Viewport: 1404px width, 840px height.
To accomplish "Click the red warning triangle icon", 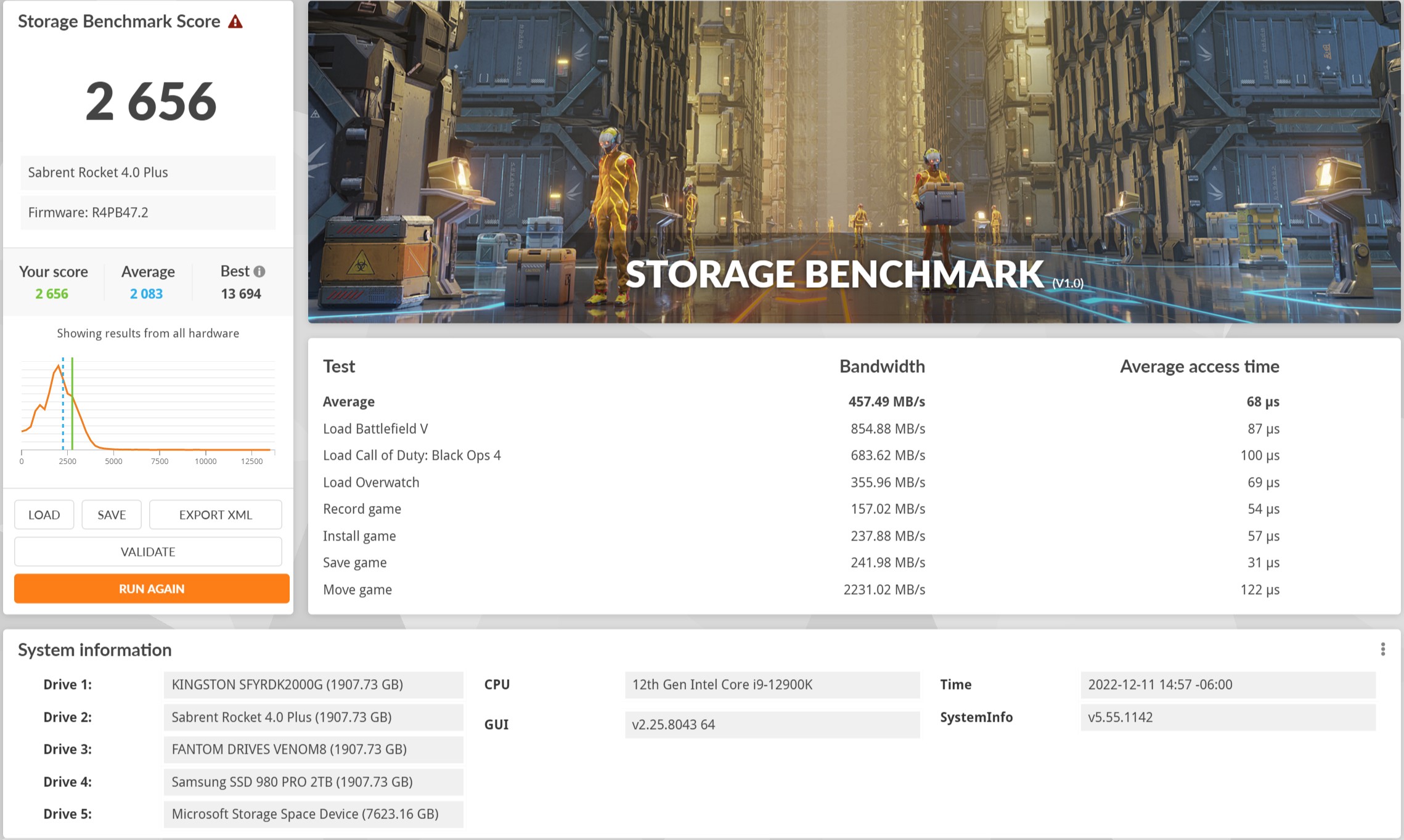I will click(235, 22).
